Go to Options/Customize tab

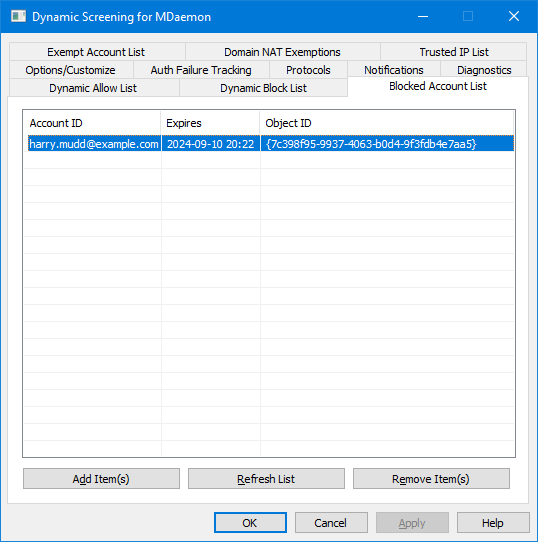(71, 70)
